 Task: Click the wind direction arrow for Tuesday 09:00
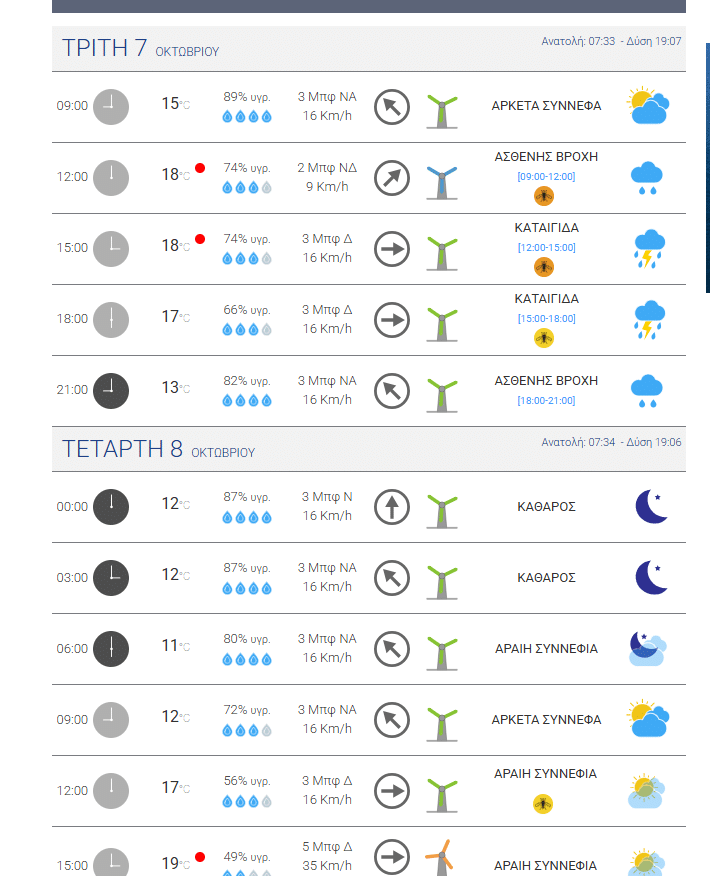pos(392,106)
